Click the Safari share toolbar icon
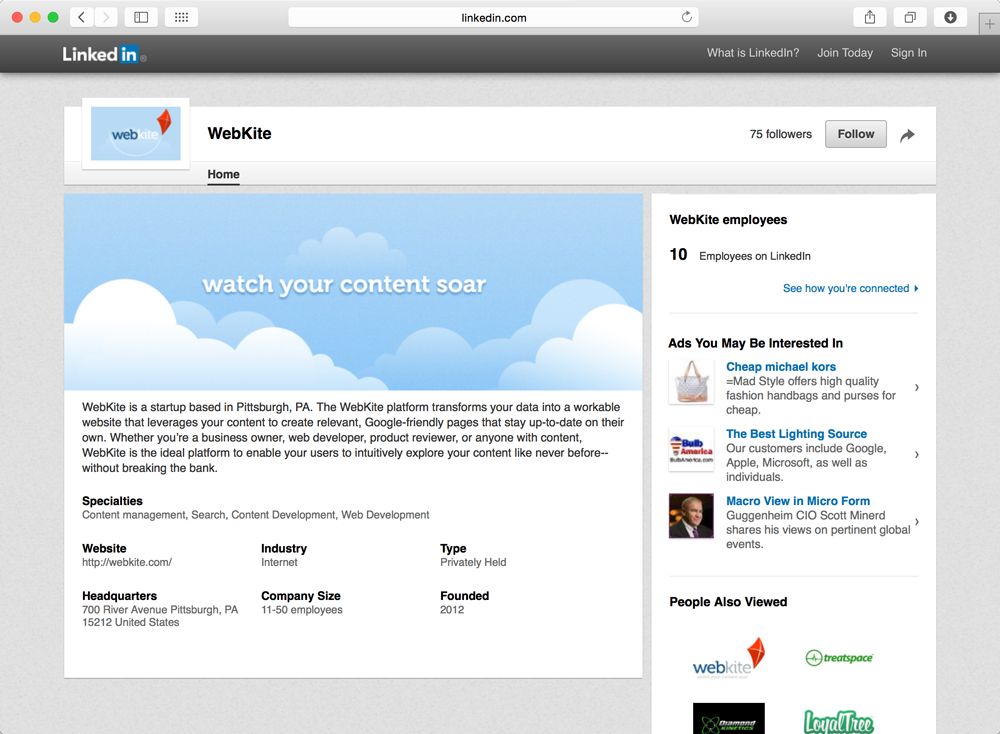1000x734 pixels. pos(869,17)
